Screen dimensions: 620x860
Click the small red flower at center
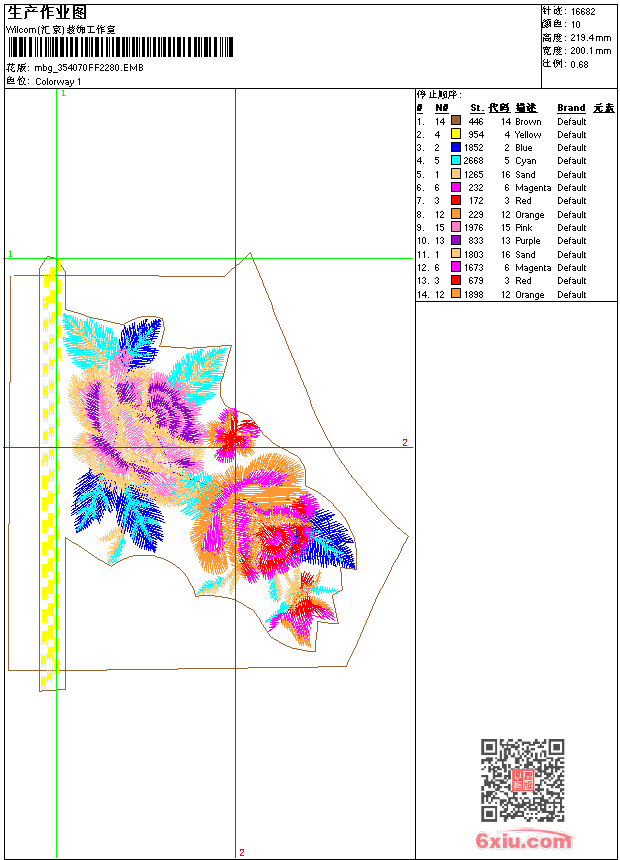point(233,434)
